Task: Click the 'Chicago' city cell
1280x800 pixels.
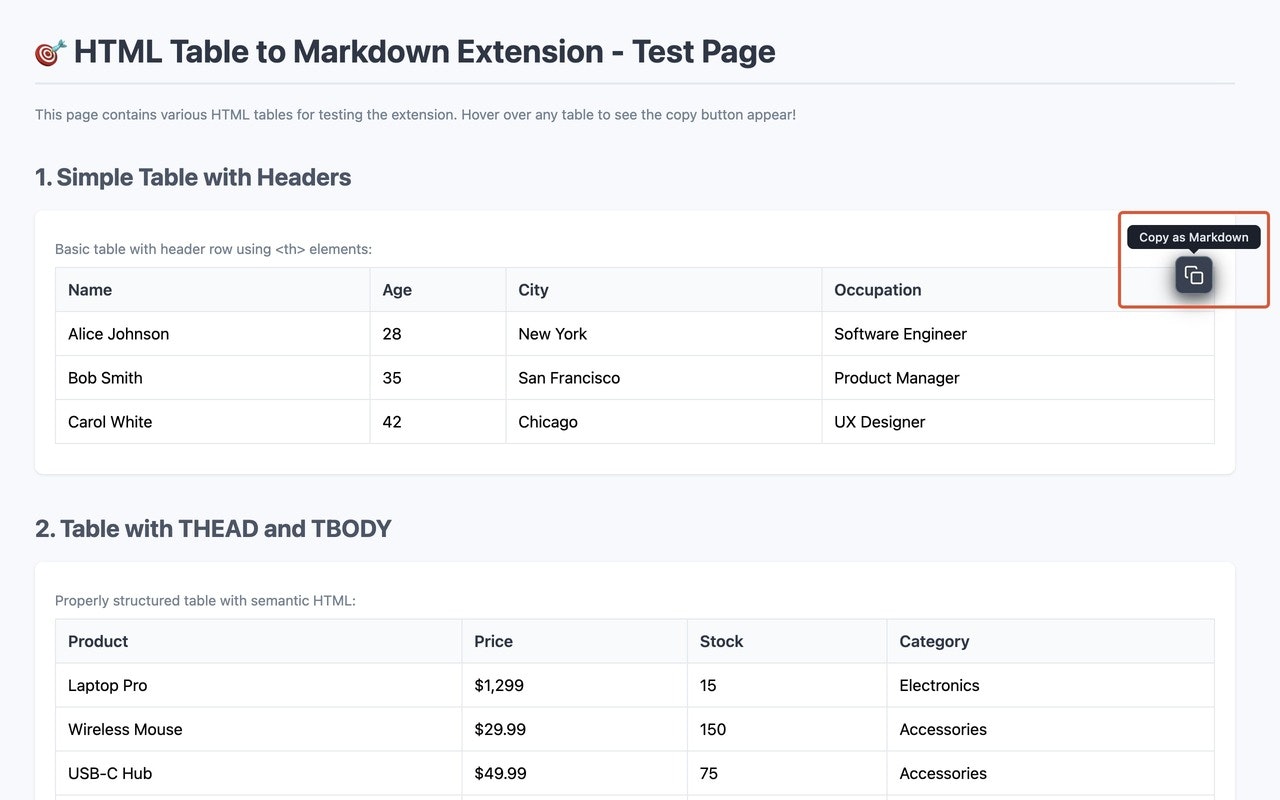Action: coord(664,422)
